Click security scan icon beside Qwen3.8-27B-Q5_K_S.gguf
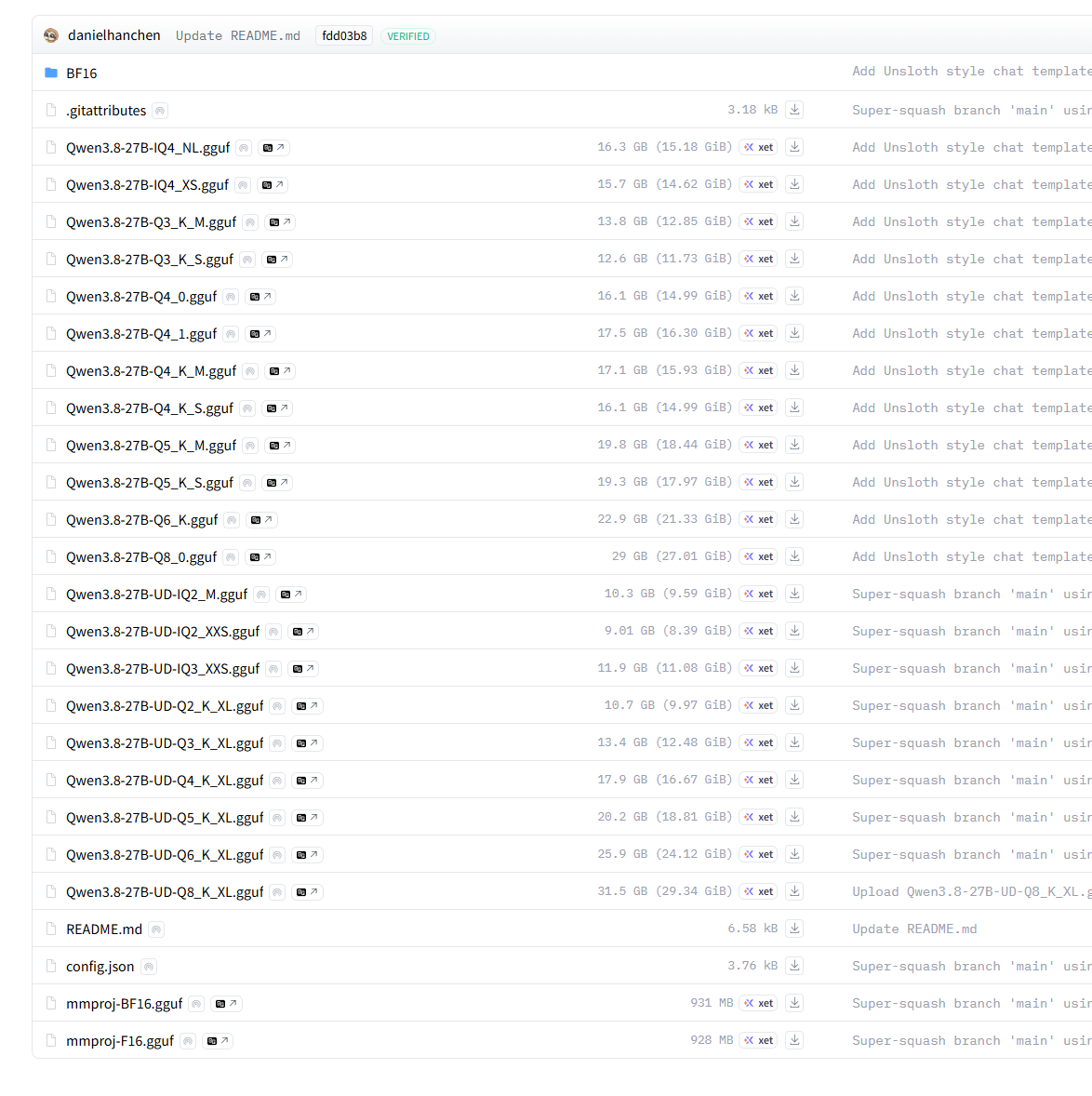 247,483
